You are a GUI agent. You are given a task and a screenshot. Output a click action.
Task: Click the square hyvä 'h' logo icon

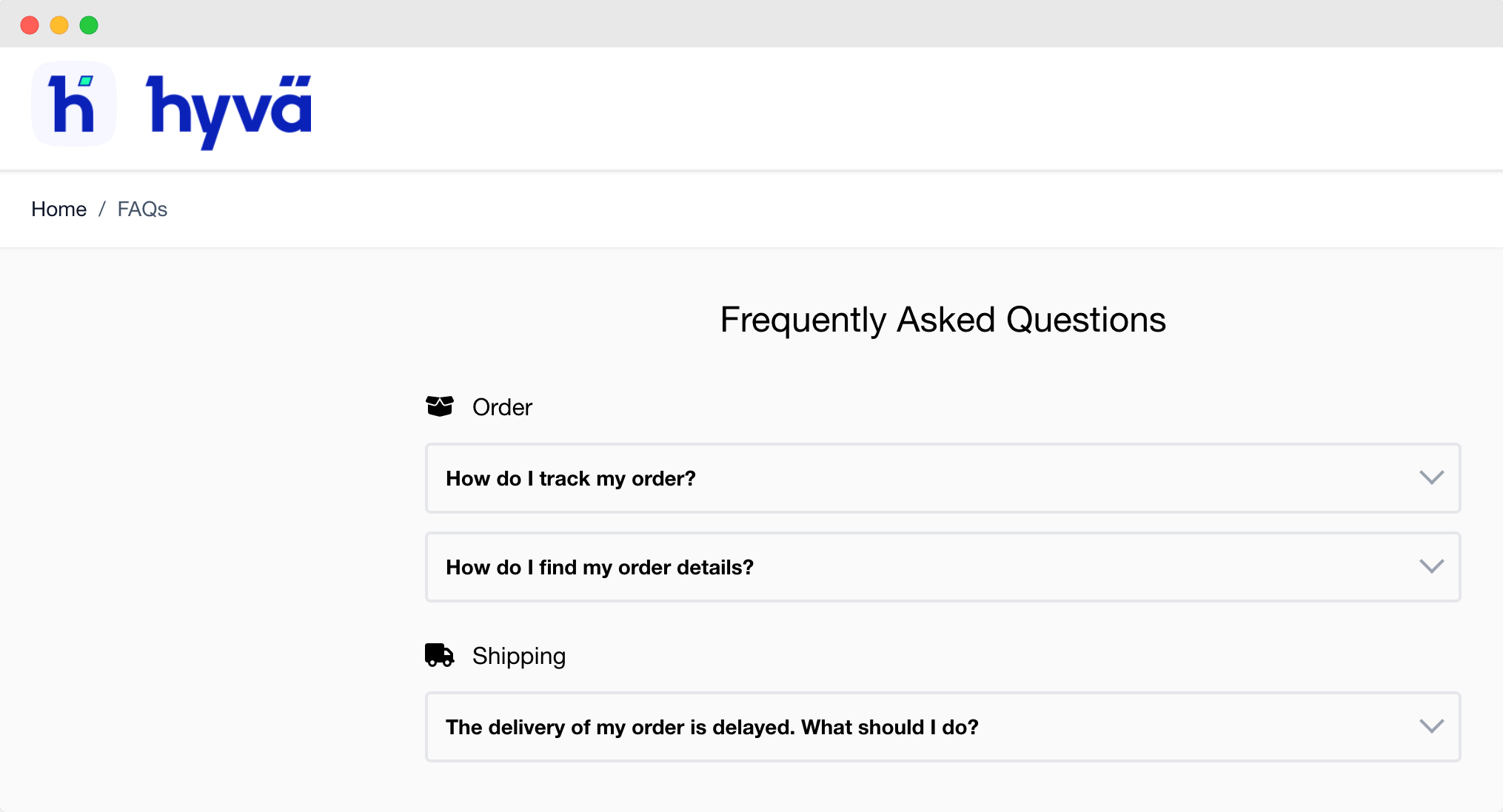tap(73, 104)
